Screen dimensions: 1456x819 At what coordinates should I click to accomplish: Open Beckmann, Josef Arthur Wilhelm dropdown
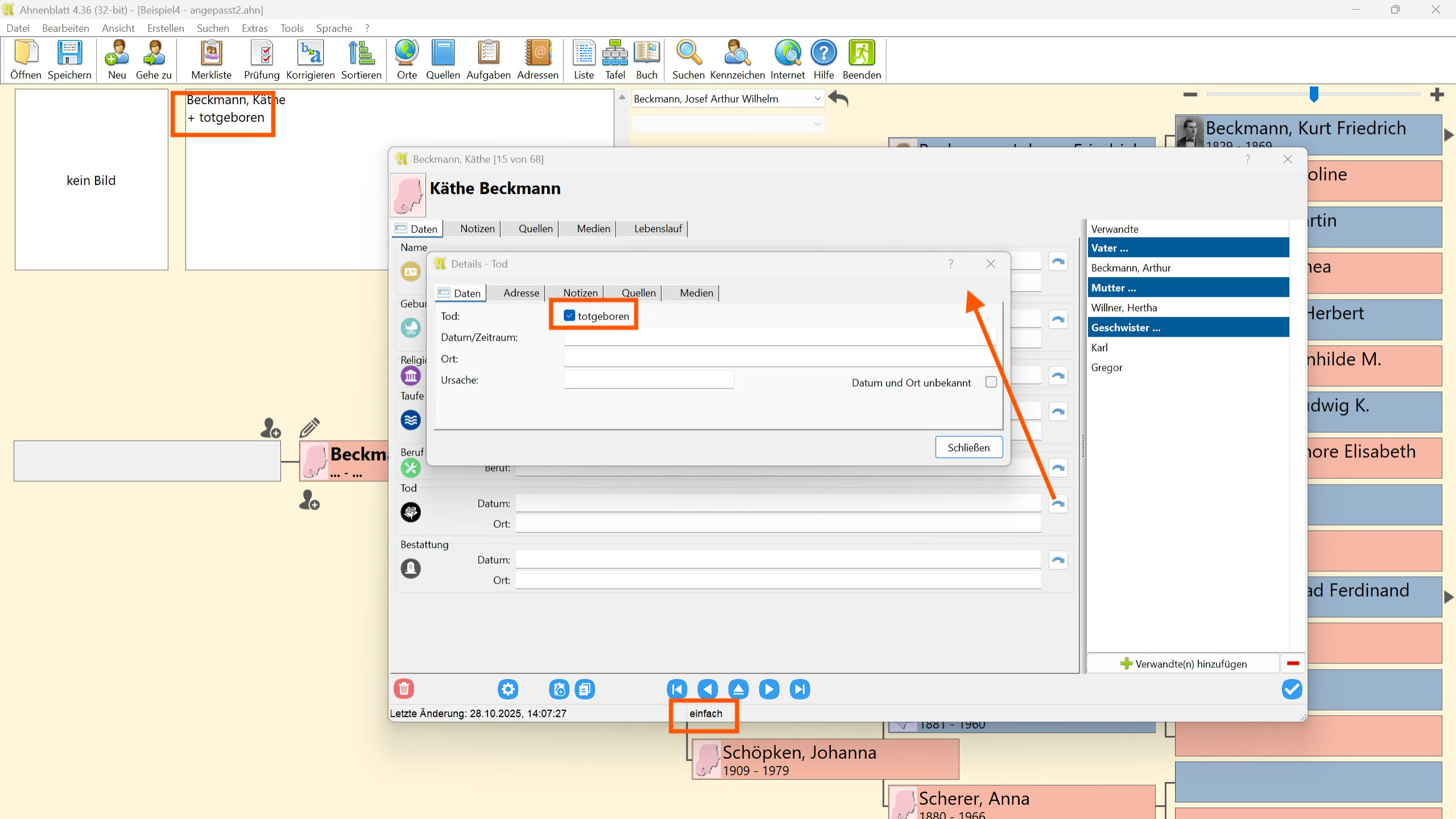pos(817,99)
